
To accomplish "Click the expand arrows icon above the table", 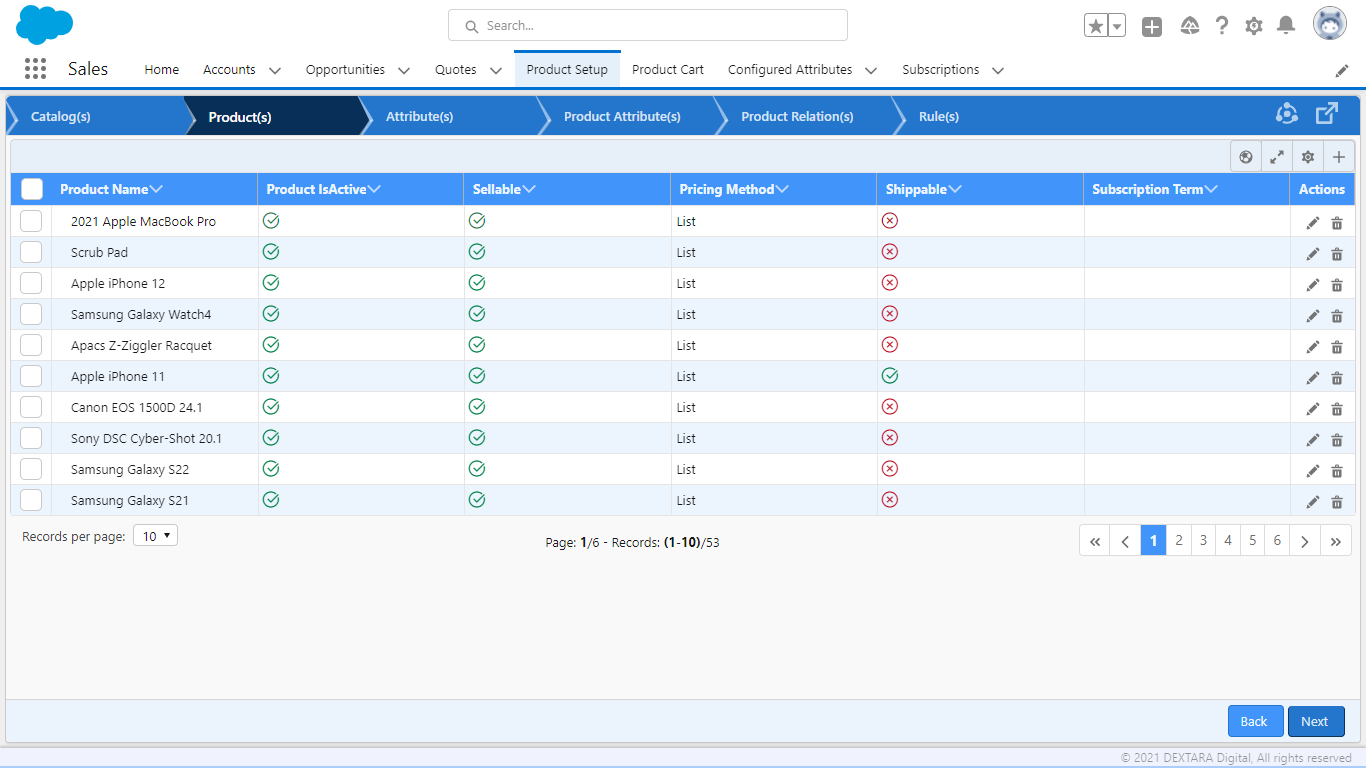I will [1276, 157].
